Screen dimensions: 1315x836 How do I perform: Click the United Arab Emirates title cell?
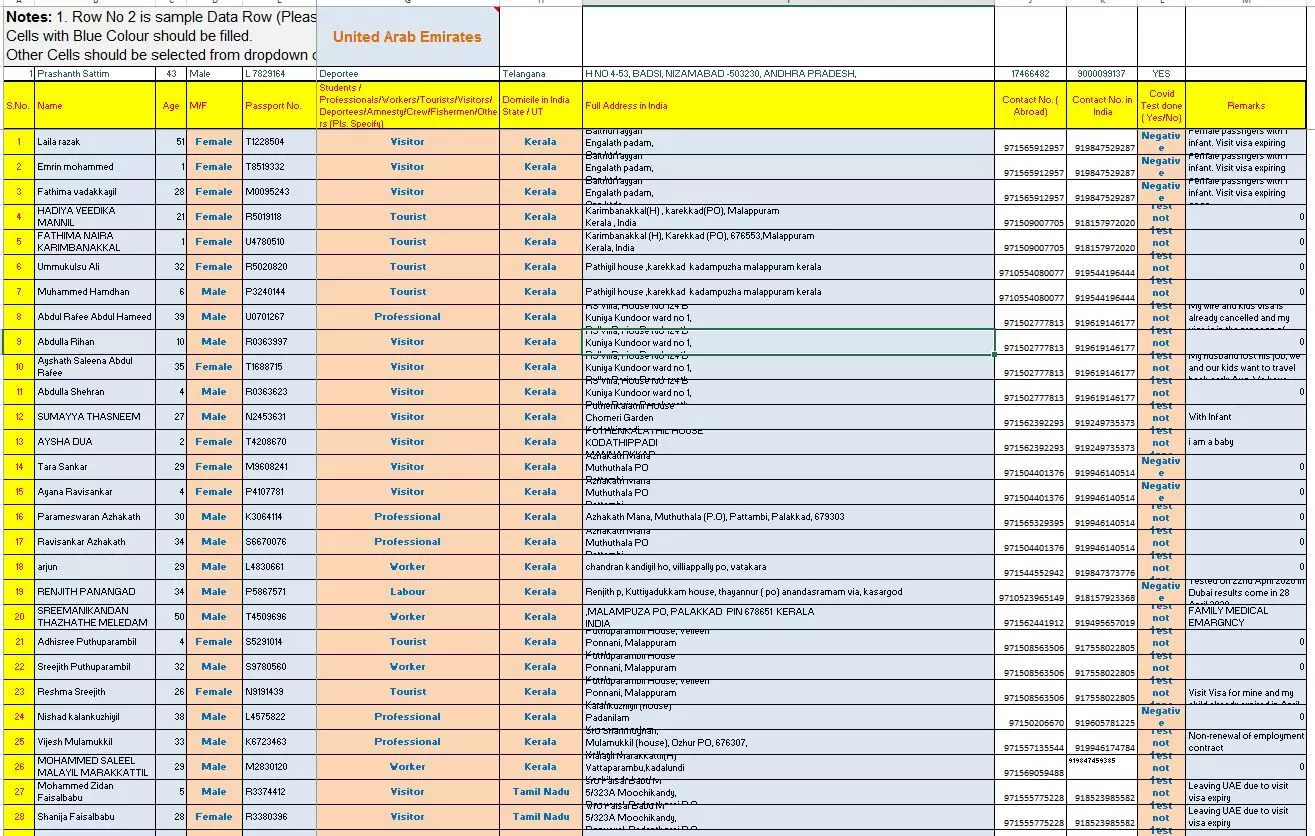click(407, 37)
